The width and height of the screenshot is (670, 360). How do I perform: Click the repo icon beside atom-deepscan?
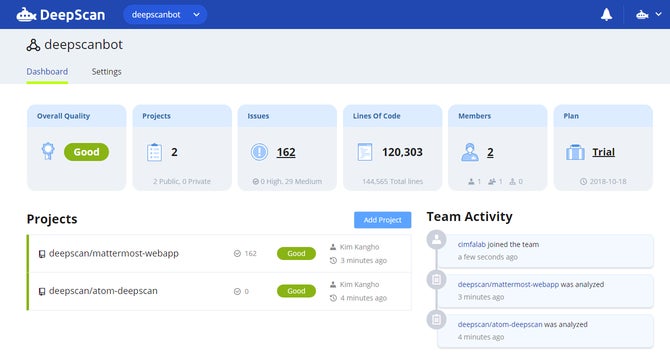coord(42,292)
